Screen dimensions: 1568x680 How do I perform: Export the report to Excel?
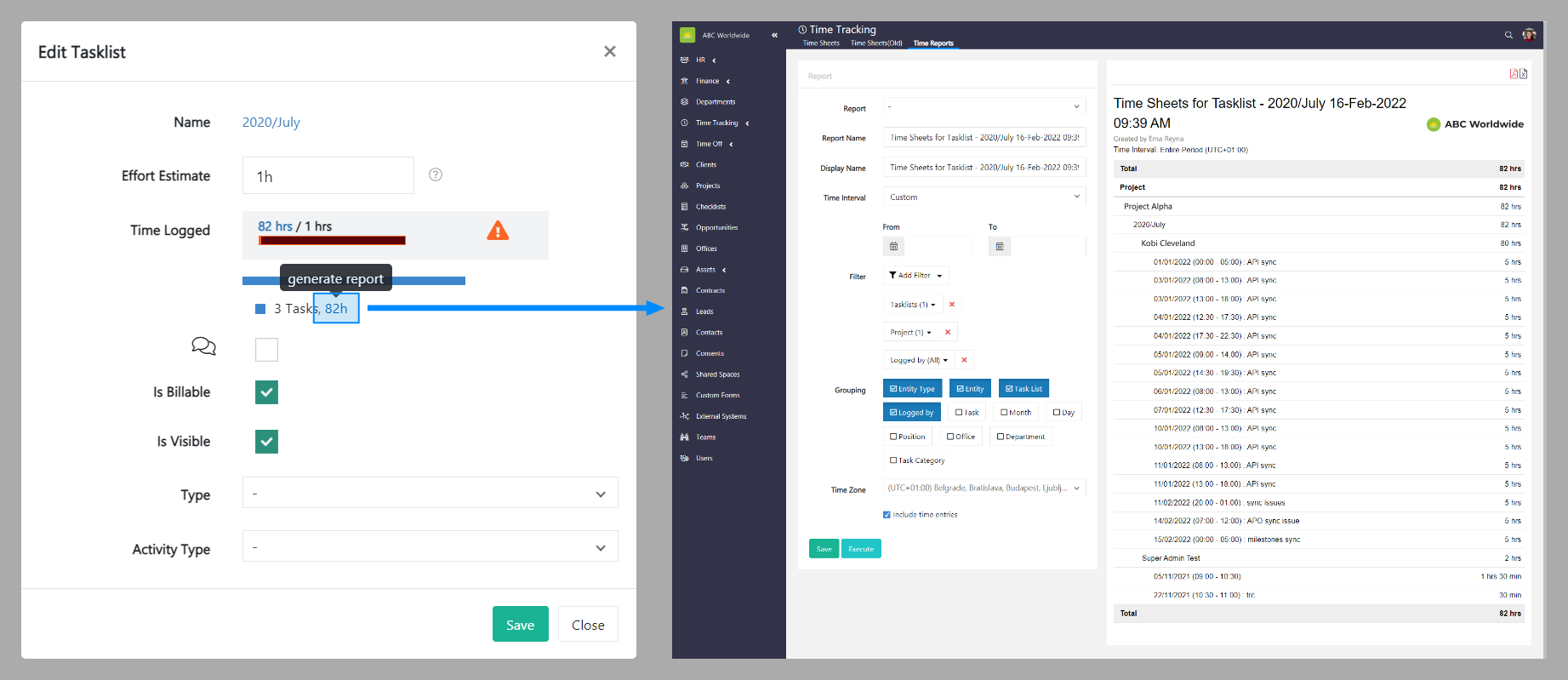coord(1523,74)
